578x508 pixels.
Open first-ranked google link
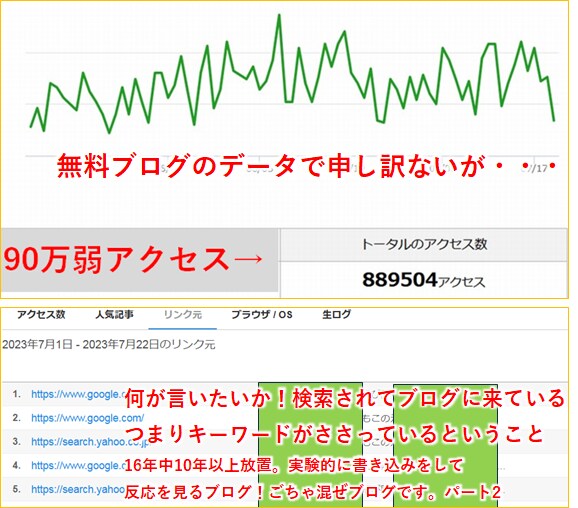click(78, 394)
